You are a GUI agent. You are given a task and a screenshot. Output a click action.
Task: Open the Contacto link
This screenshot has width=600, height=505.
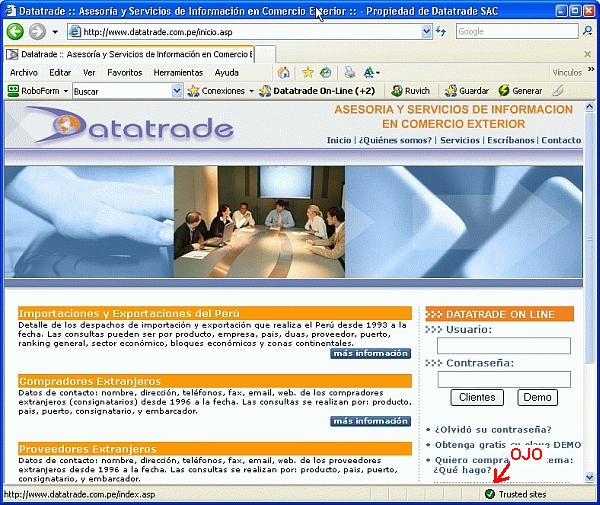coord(561,140)
